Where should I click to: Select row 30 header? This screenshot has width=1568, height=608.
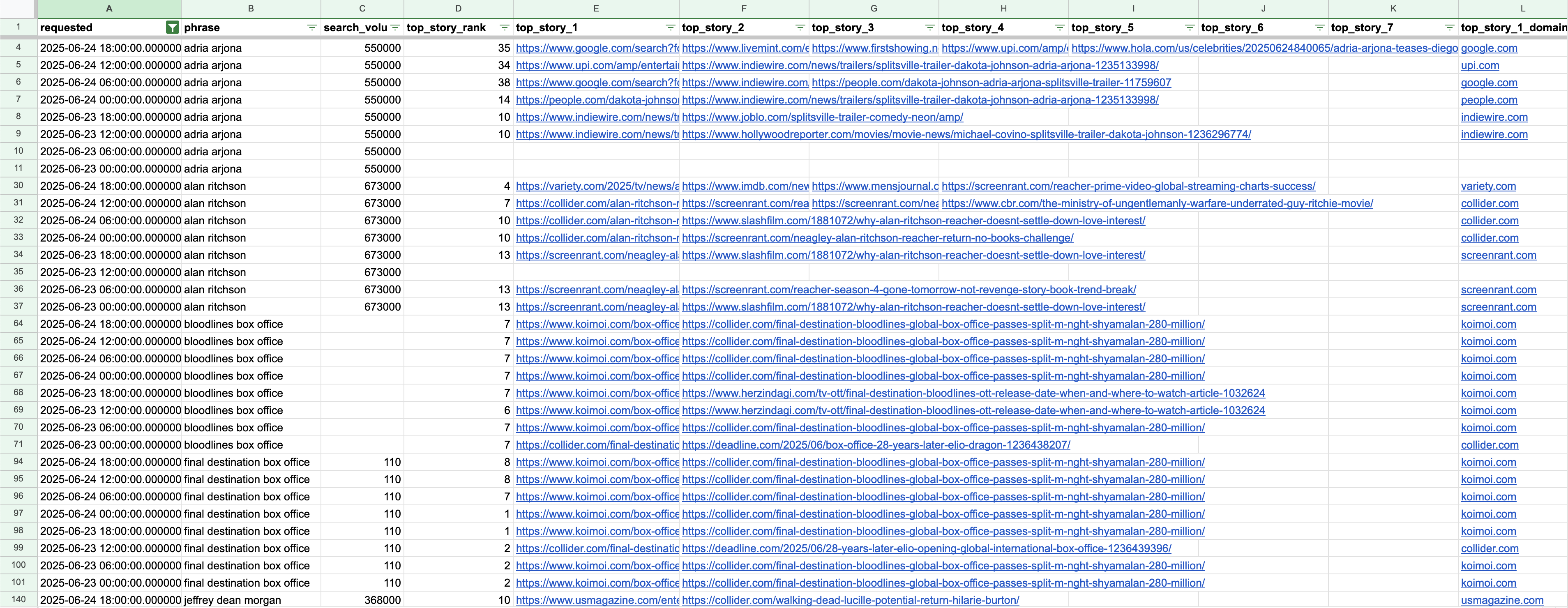pos(18,186)
